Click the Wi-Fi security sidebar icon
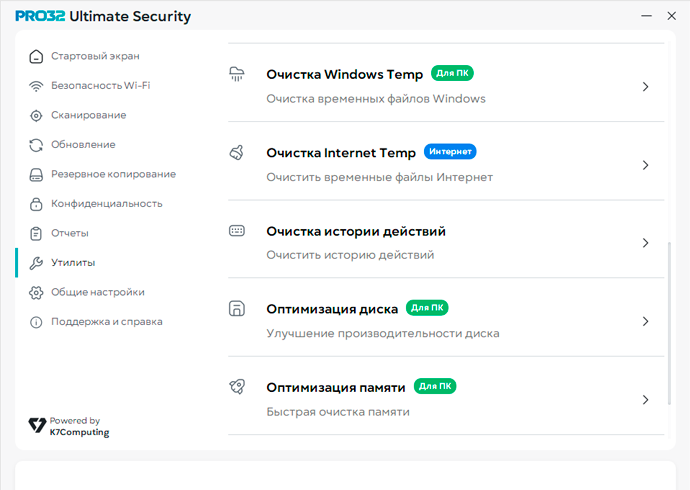 point(36,86)
